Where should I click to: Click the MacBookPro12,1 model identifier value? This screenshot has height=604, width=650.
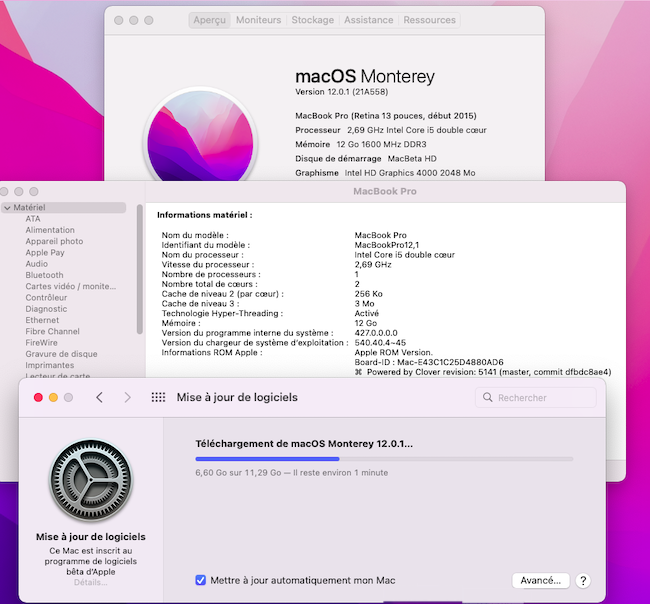click(387, 245)
